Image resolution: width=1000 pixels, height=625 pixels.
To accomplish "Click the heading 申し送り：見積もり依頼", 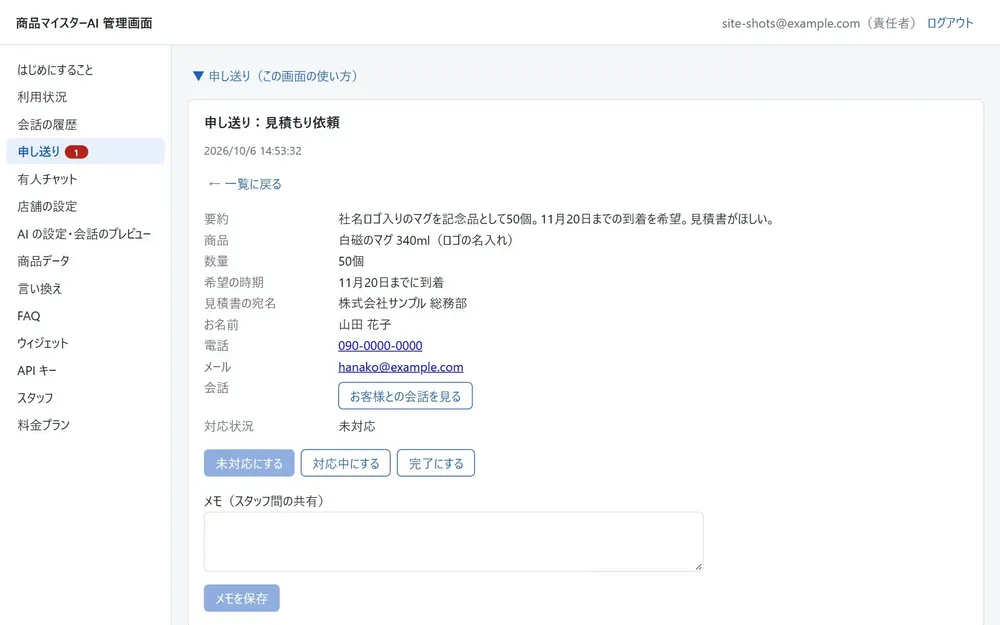I will [x=272, y=122].
